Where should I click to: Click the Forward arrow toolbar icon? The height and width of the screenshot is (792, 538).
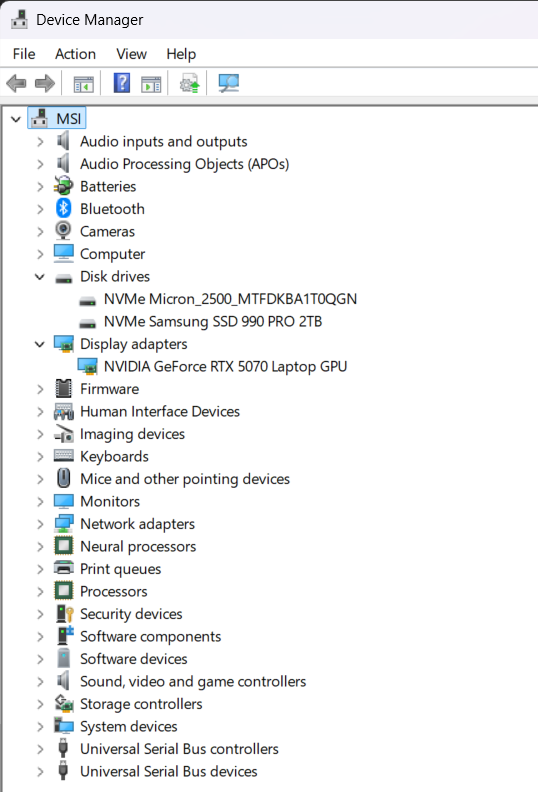point(45,83)
